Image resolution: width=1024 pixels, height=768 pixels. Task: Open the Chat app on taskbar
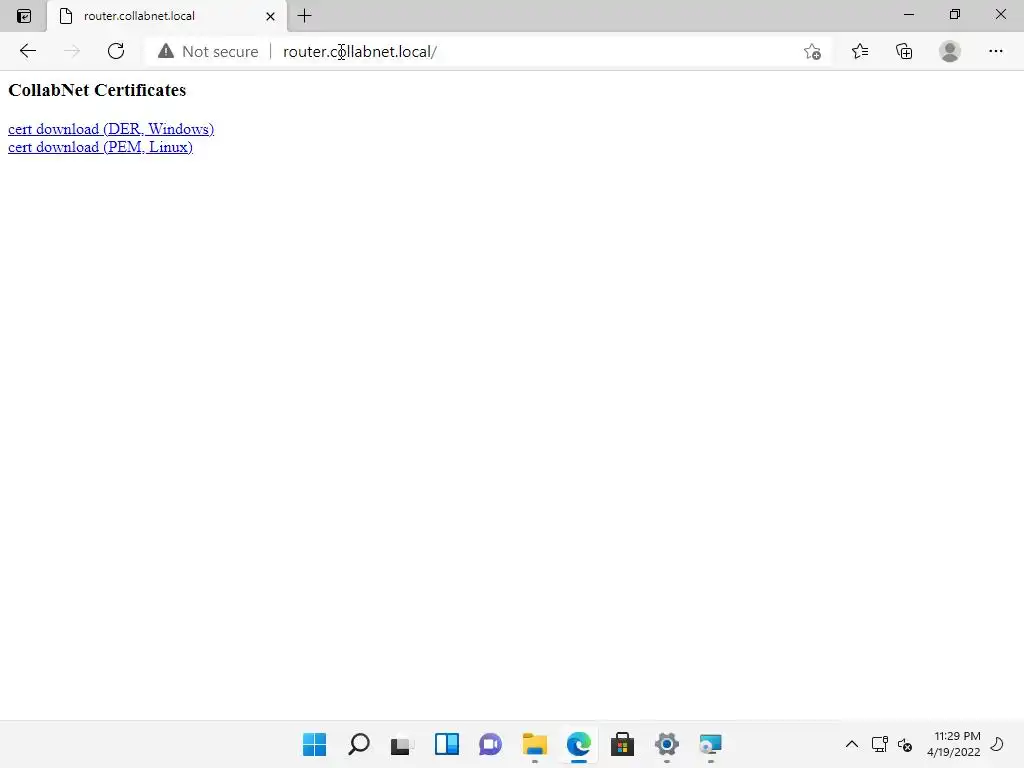(490, 744)
